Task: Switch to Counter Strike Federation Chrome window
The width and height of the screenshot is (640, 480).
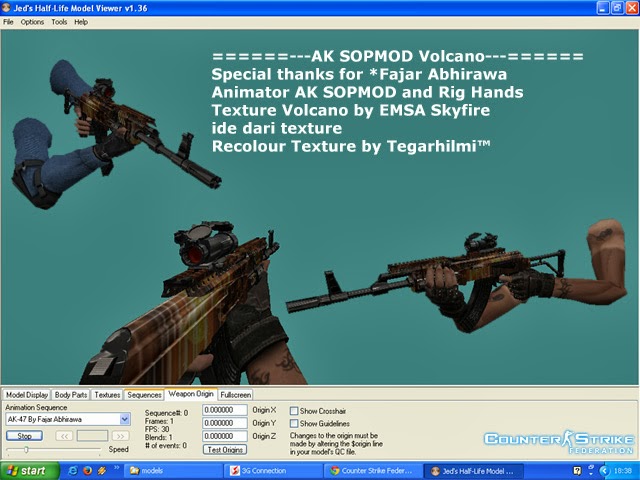Action: [x=373, y=471]
